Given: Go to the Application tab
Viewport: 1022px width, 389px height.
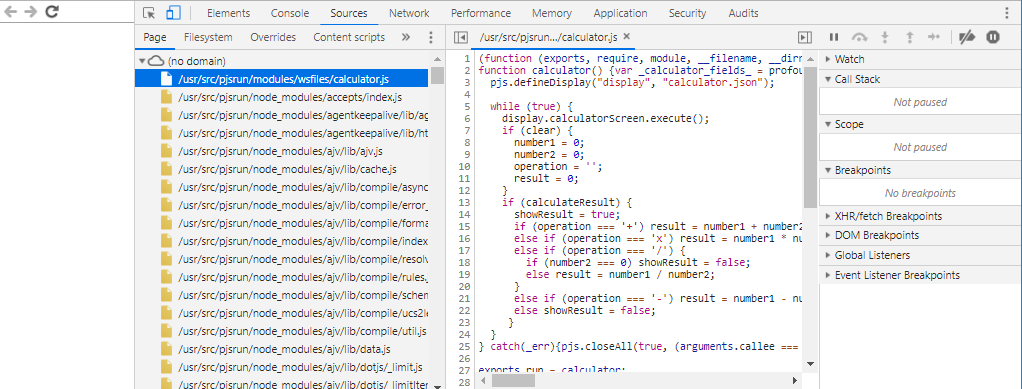Looking at the screenshot, I should point(620,13).
